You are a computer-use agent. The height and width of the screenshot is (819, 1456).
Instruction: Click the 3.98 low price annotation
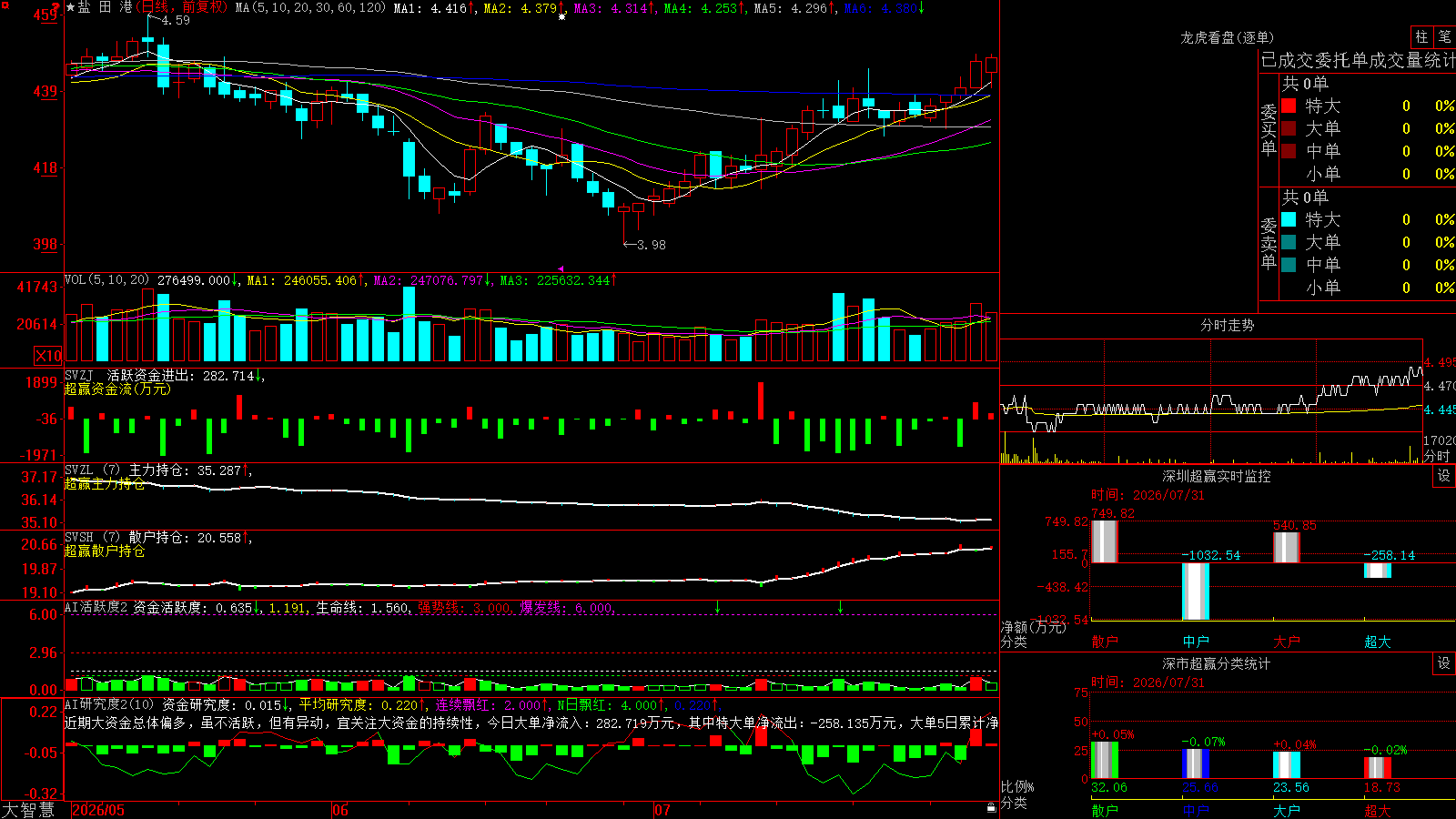(x=651, y=245)
